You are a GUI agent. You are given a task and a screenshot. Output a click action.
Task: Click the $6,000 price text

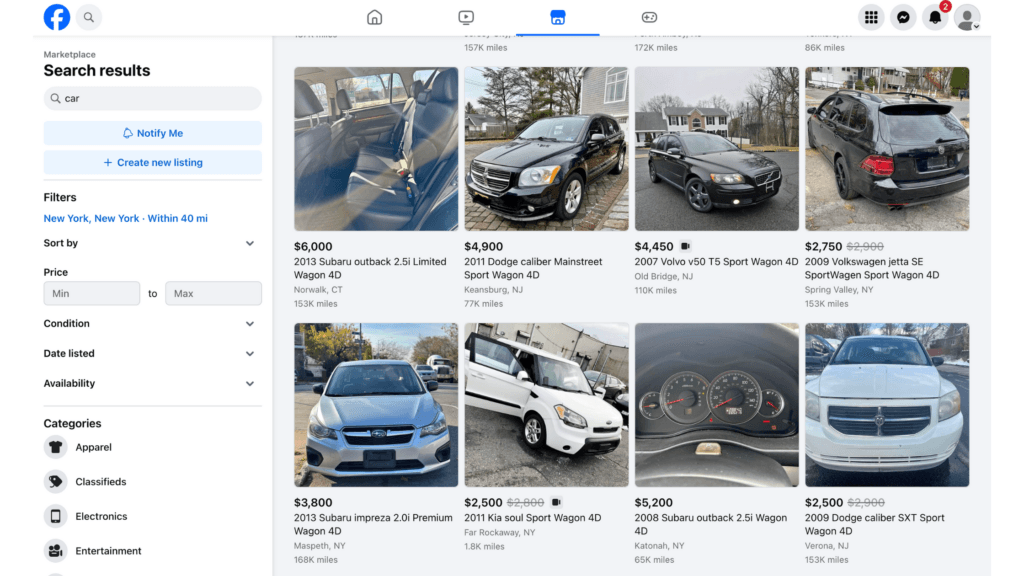pos(313,247)
